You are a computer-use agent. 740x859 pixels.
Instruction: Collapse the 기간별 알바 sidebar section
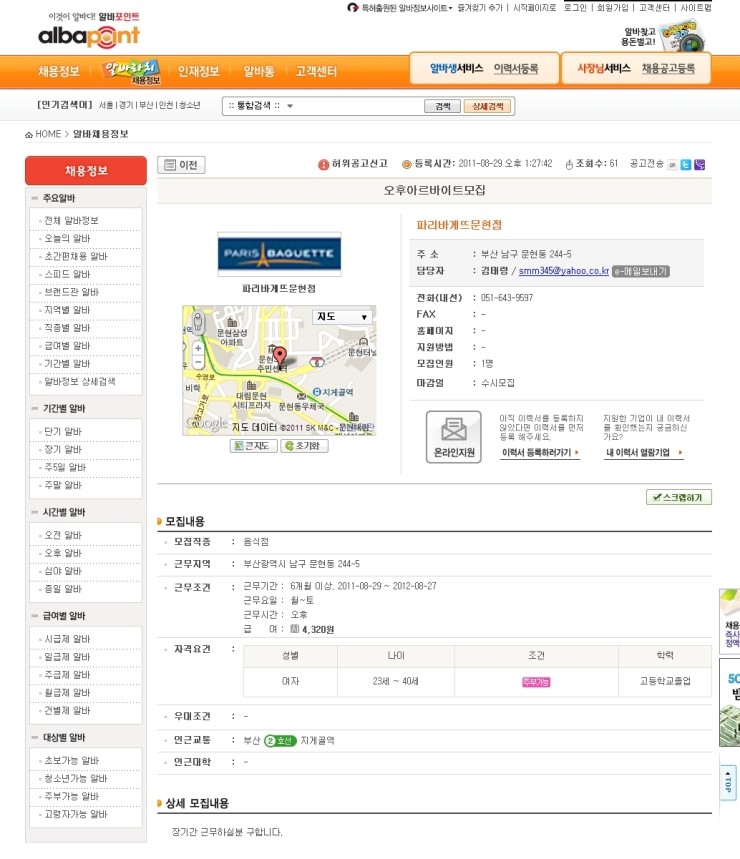(x=35, y=409)
